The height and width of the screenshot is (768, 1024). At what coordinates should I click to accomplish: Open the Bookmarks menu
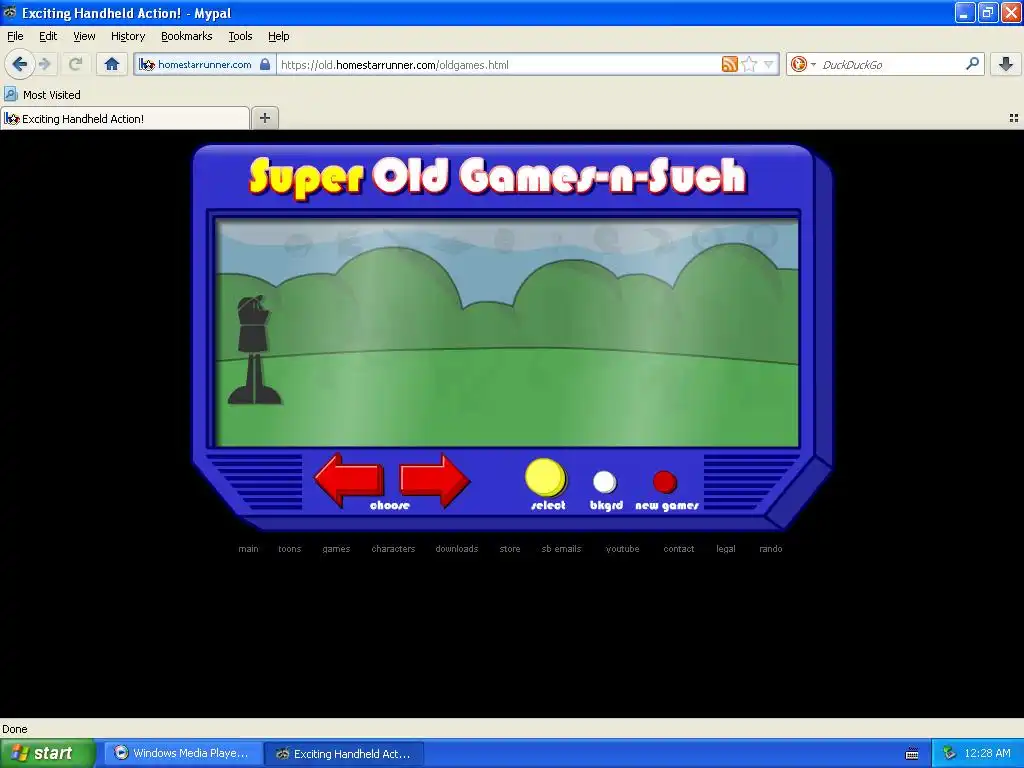(186, 36)
